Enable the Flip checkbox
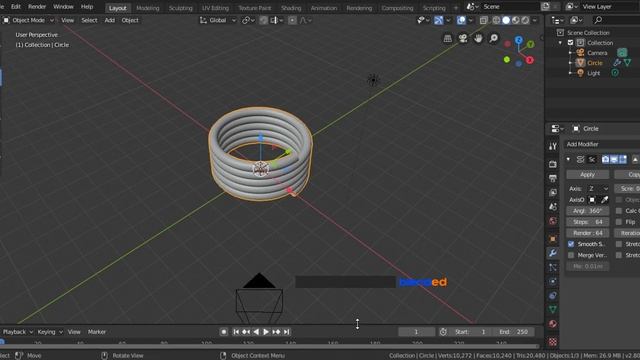640x360 pixels. point(619,222)
